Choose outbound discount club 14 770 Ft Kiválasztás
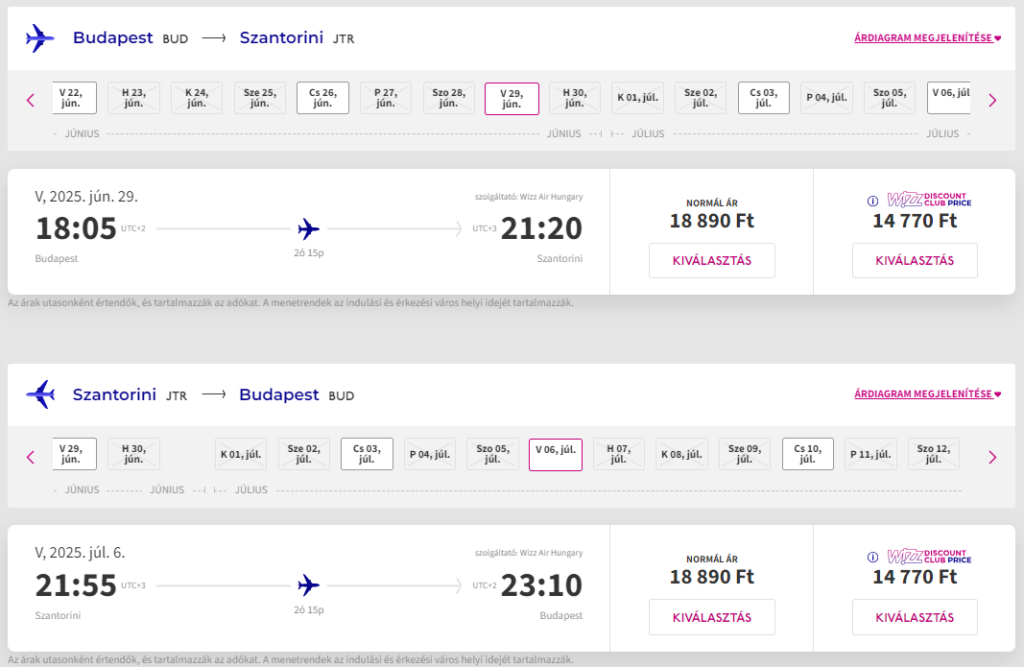1024x667 pixels. [915, 261]
